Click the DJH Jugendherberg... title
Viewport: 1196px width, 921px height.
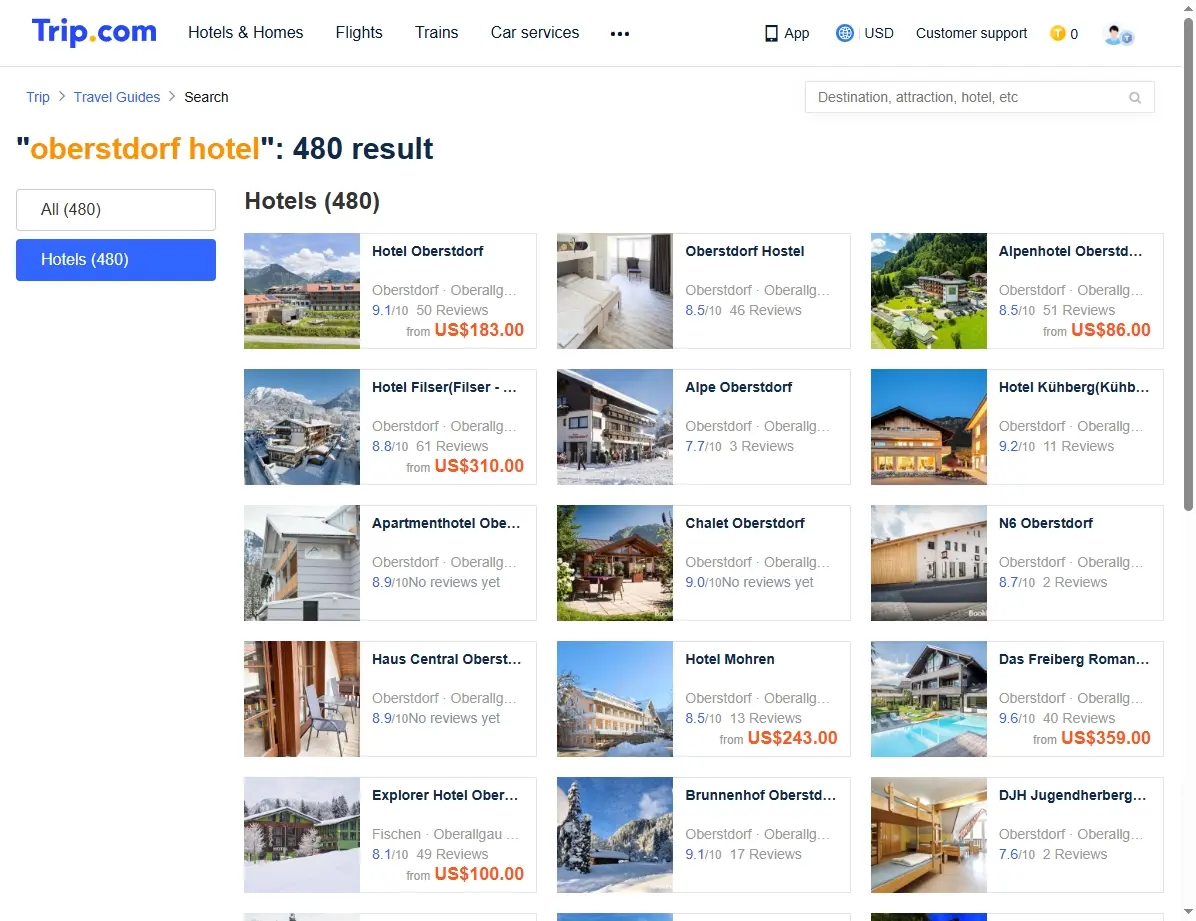[1072, 795]
